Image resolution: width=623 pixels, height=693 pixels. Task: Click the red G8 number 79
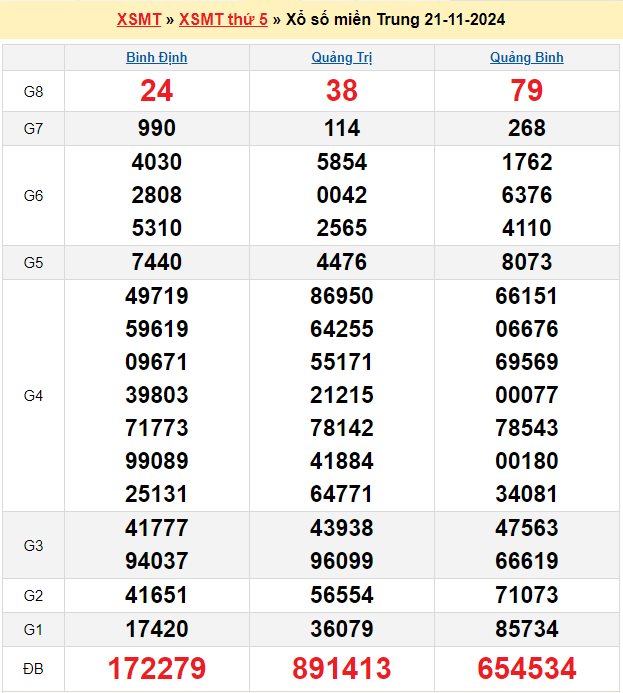526,91
